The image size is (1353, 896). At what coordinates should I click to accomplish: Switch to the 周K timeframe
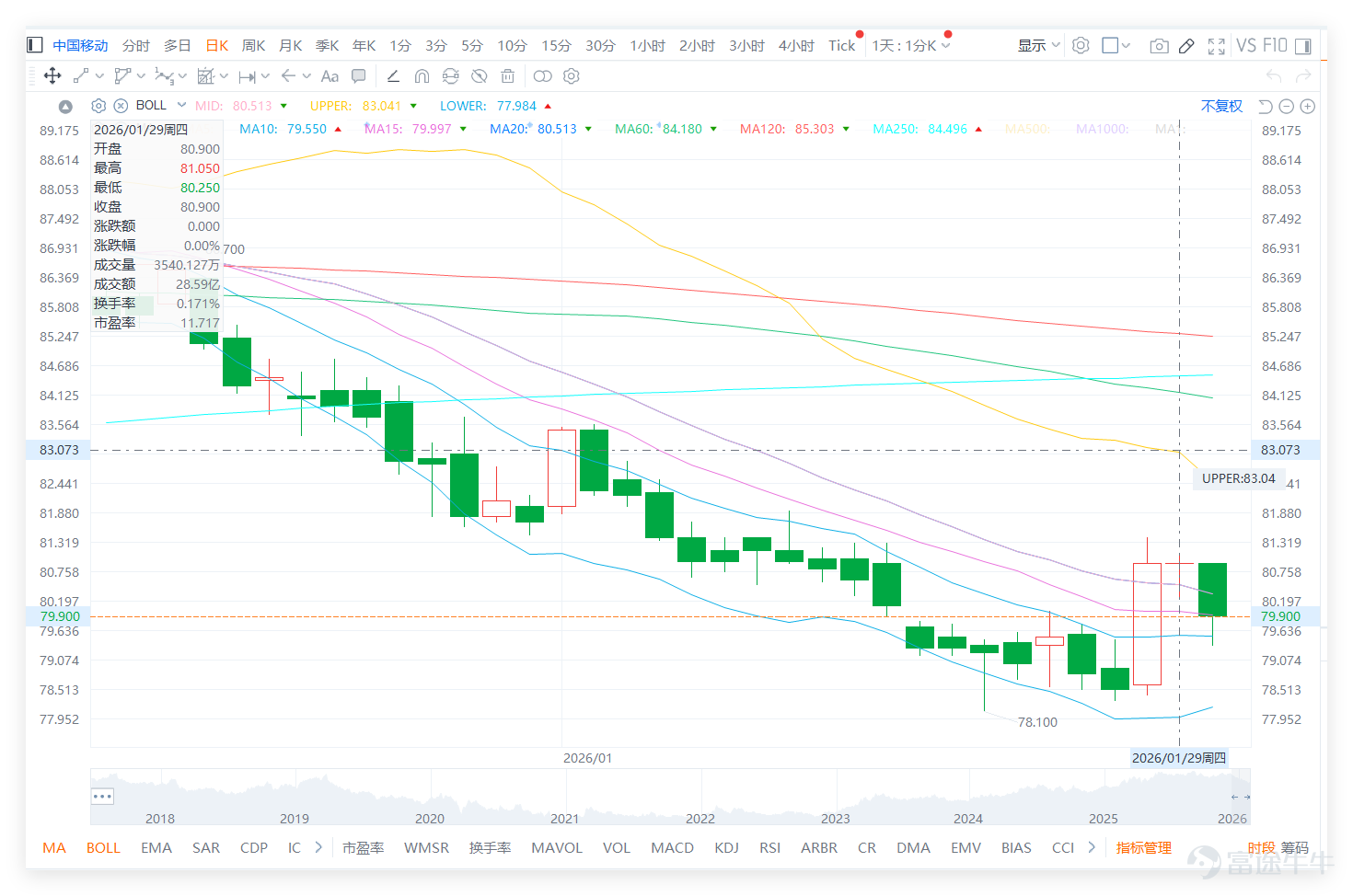[x=253, y=46]
